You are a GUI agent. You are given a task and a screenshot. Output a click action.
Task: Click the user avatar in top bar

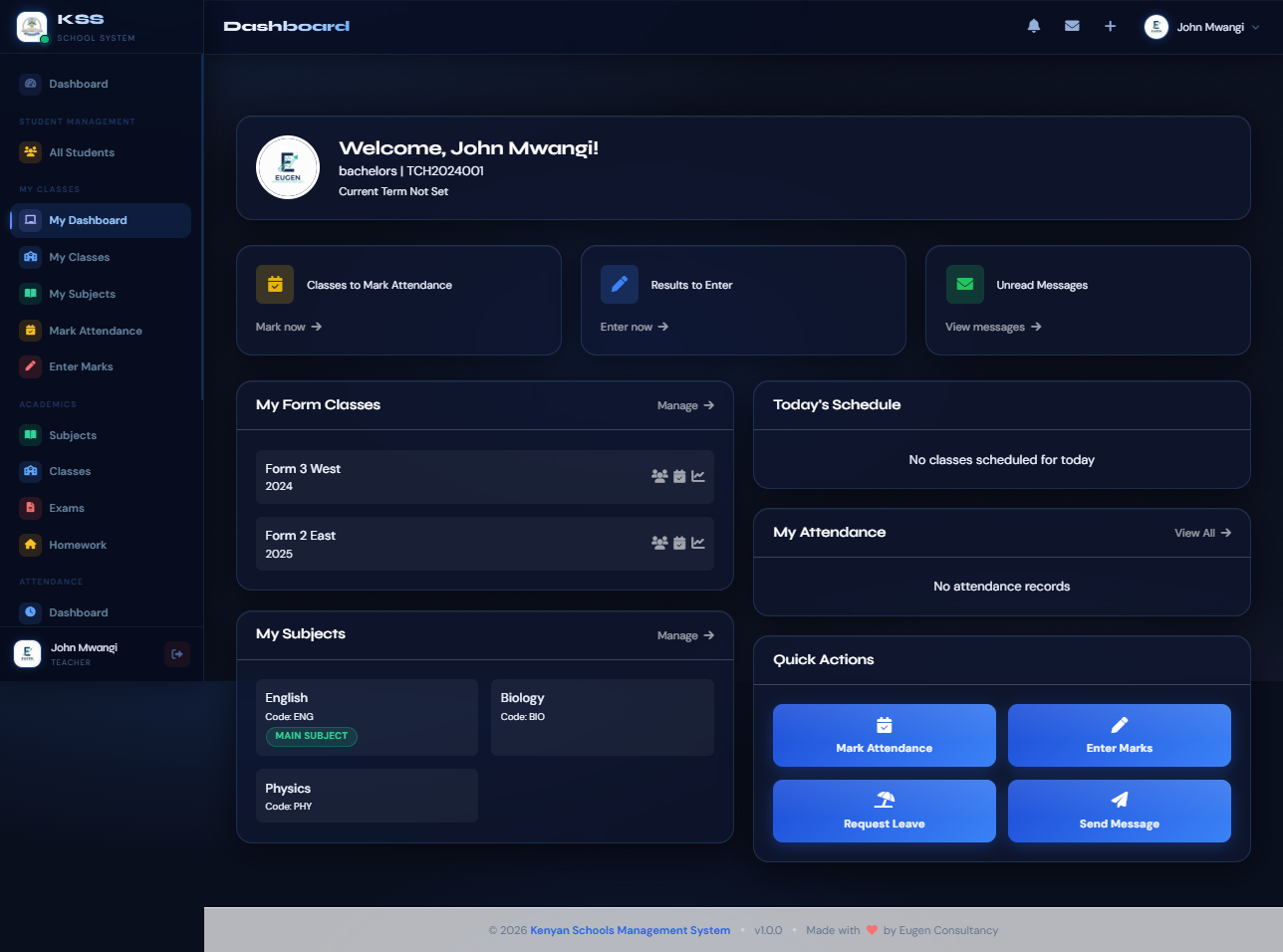[x=1155, y=27]
